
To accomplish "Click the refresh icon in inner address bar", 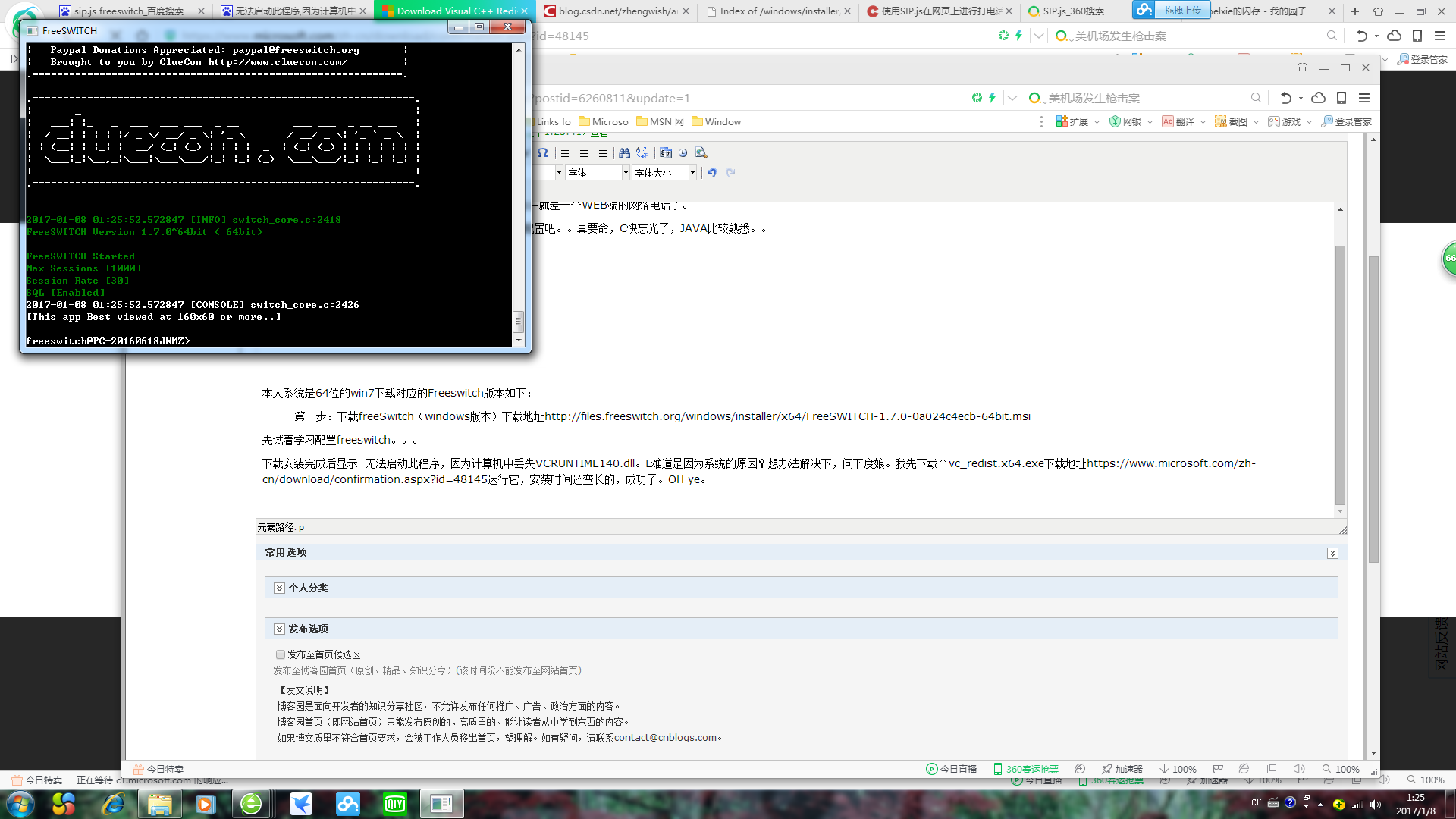I will [x=977, y=98].
